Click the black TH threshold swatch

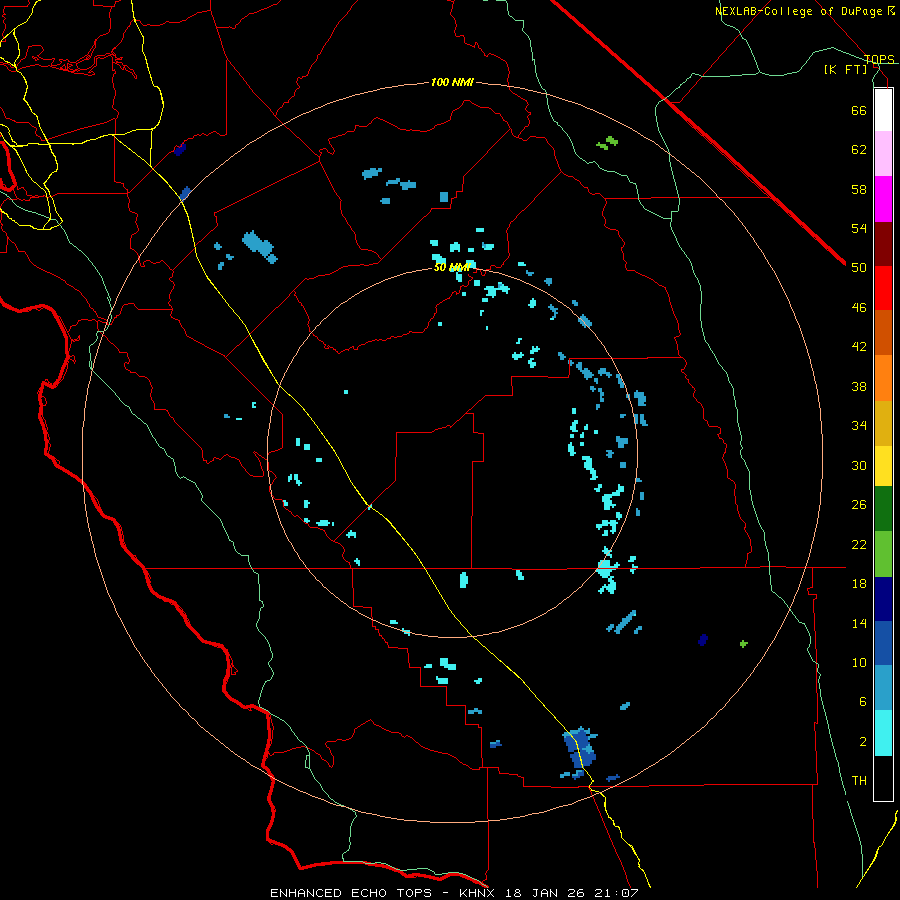coord(883,778)
